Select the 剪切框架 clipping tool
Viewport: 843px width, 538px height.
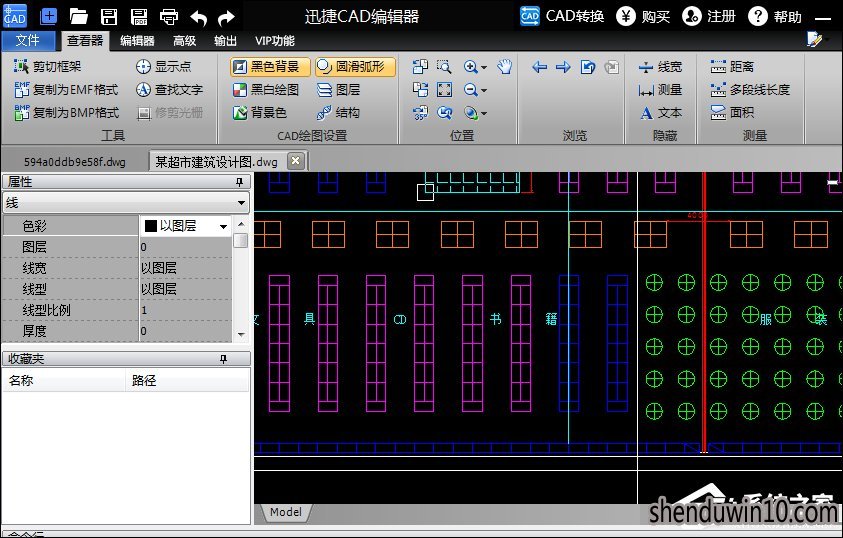click(47, 67)
